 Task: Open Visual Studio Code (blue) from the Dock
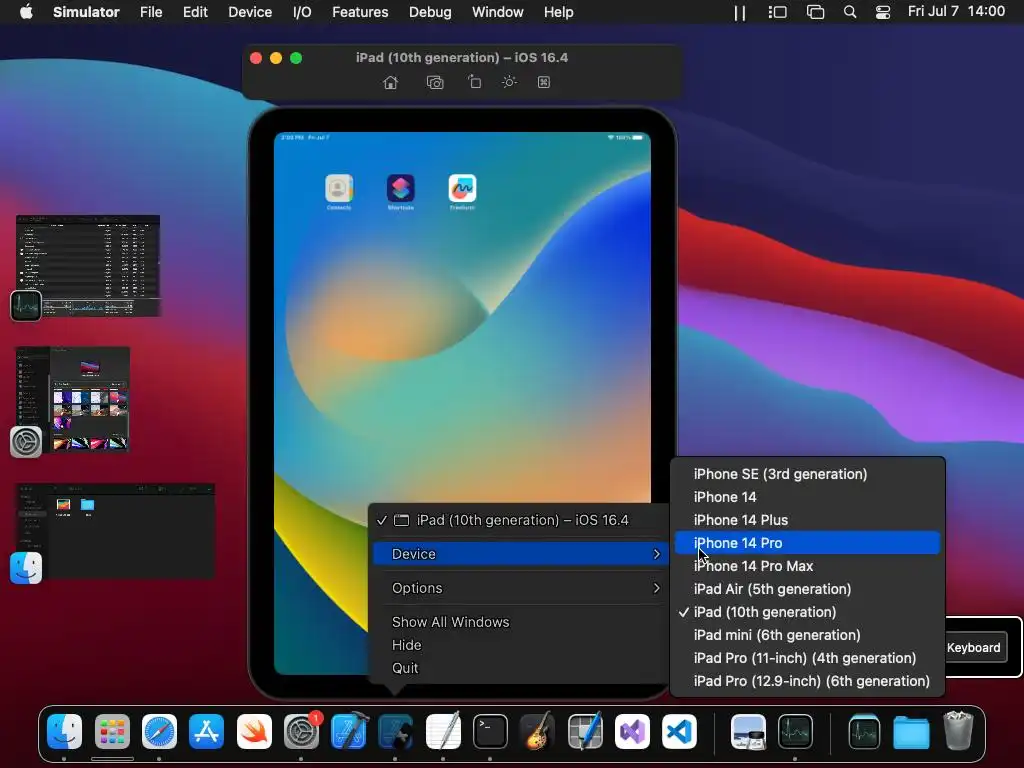[x=679, y=732]
